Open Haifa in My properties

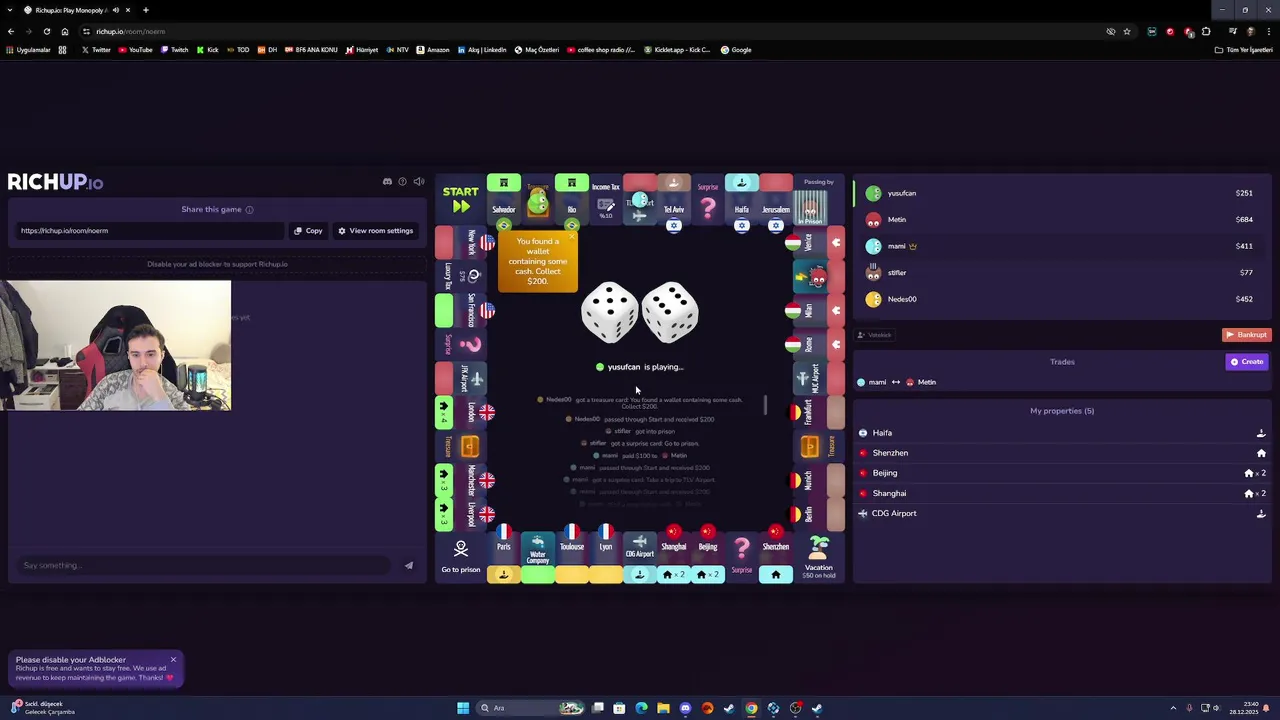[x=1062, y=433]
